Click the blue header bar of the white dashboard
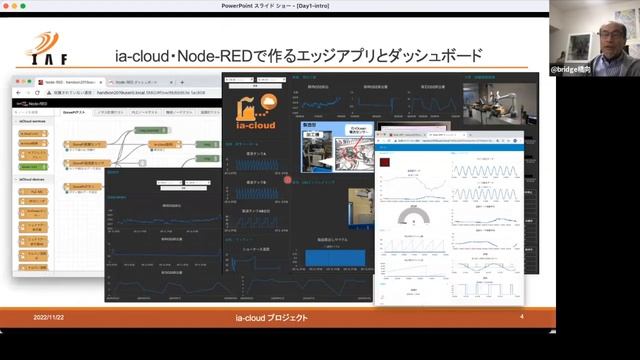Viewport: 640px width, 360px height. (x=449, y=147)
